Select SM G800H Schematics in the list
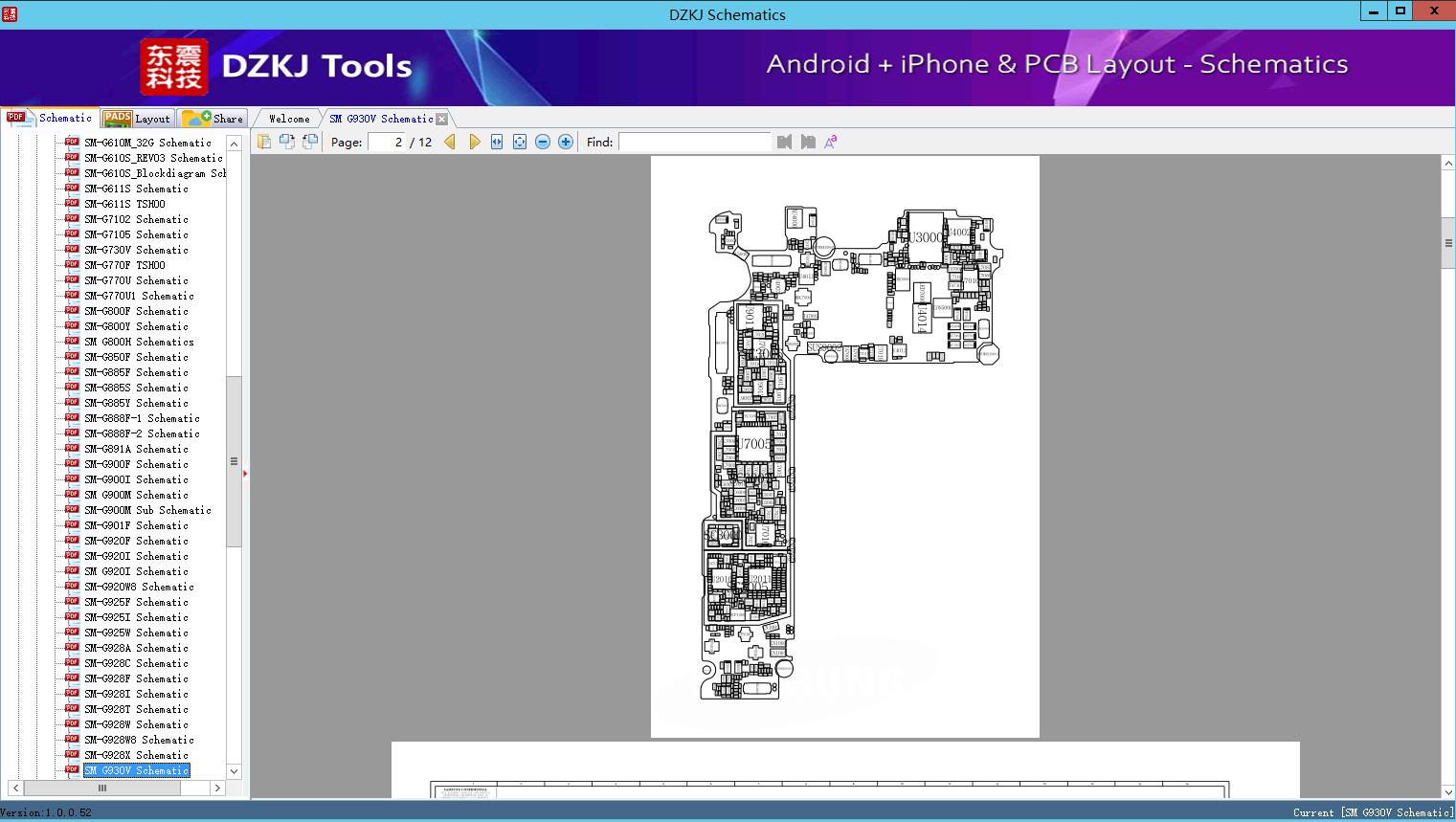This screenshot has height=822, width=1456. [139, 342]
